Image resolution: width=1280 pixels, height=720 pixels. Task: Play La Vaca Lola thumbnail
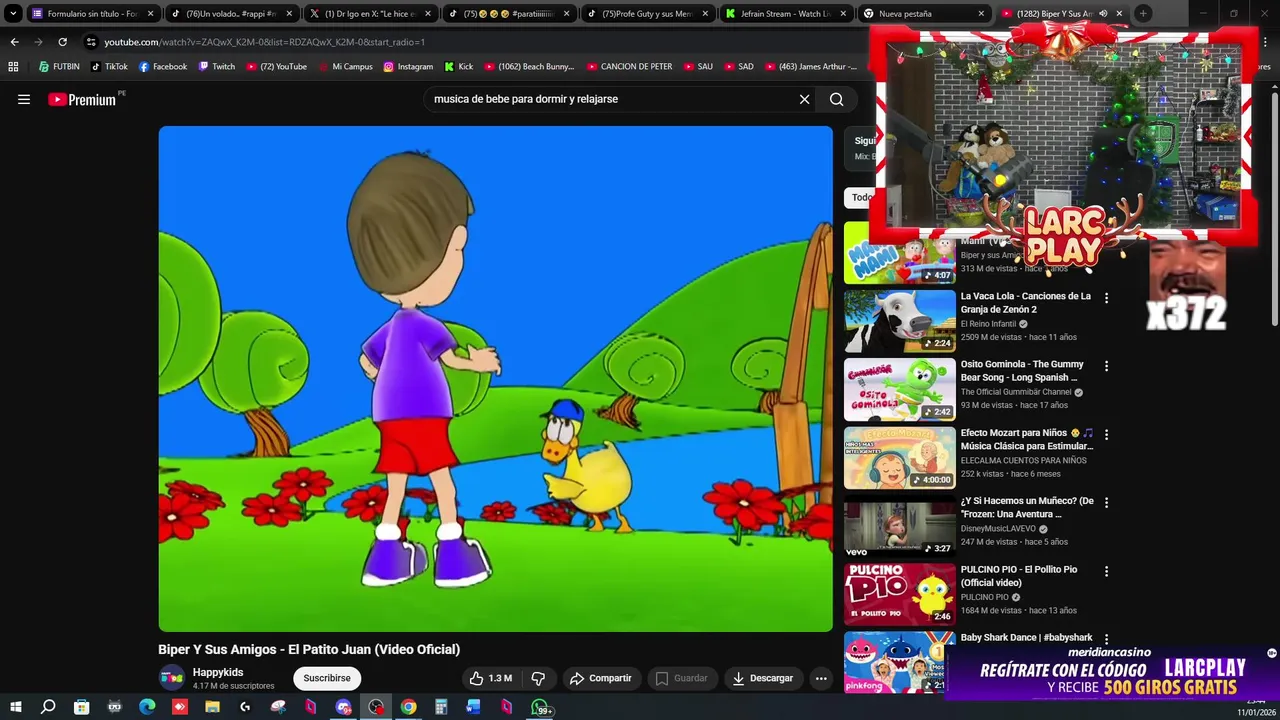pos(900,321)
